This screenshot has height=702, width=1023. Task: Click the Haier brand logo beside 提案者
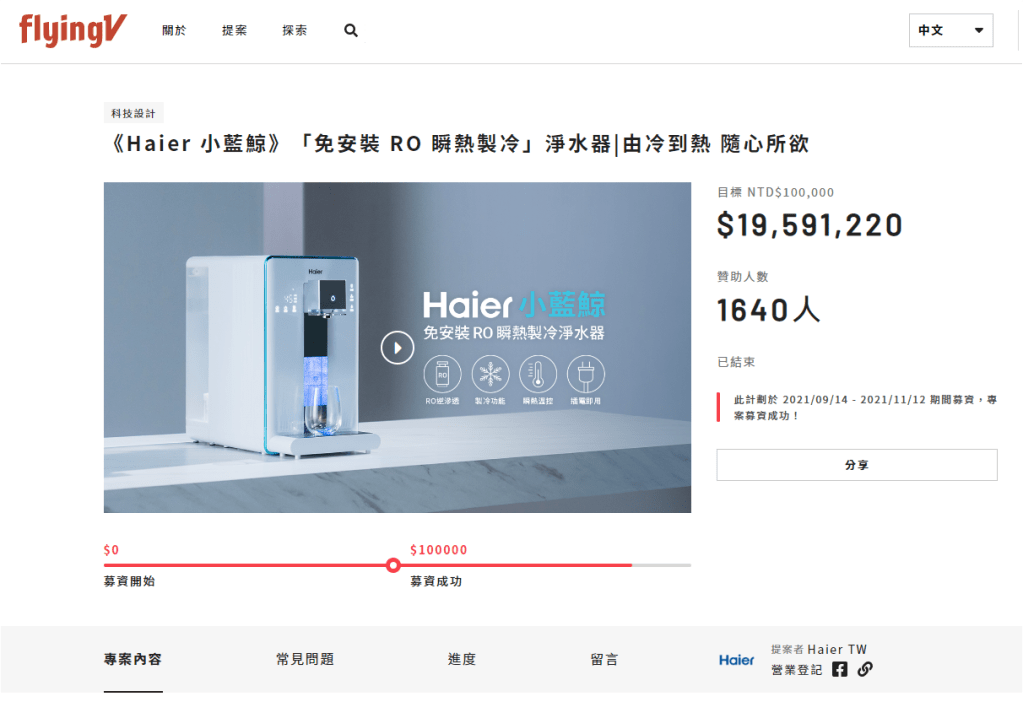pos(737,660)
